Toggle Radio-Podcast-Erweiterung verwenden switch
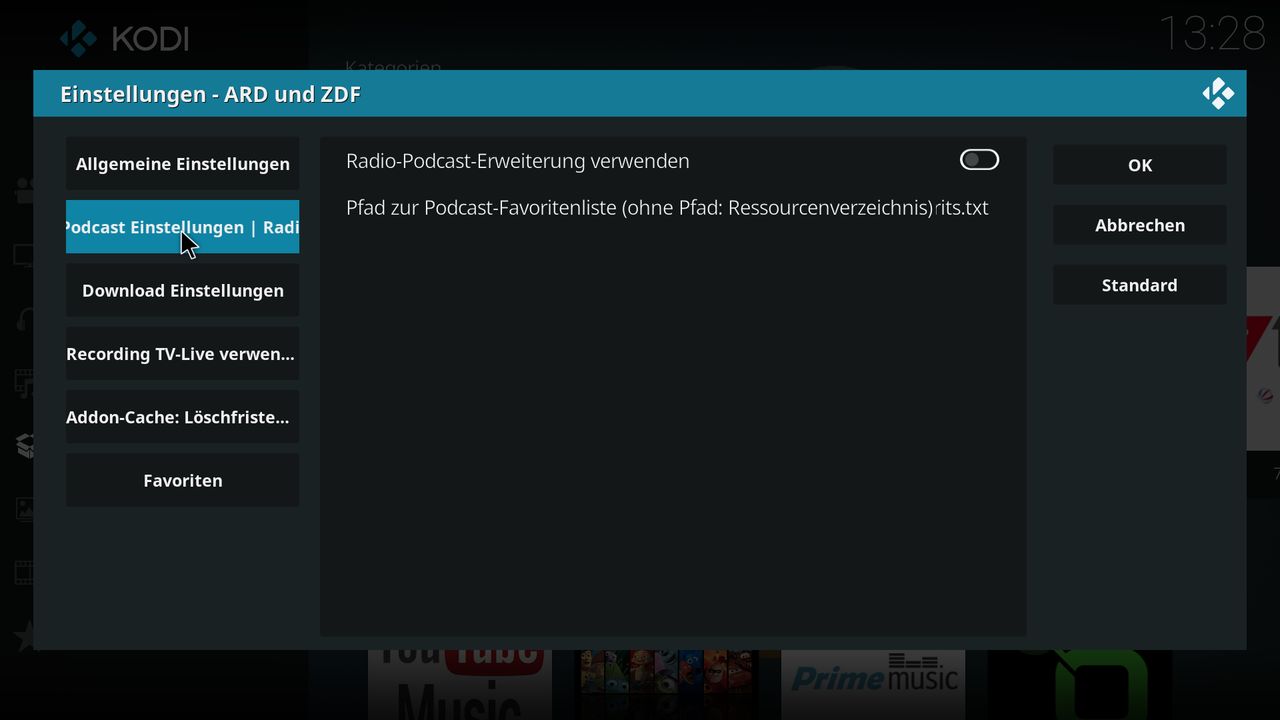 [x=979, y=160]
